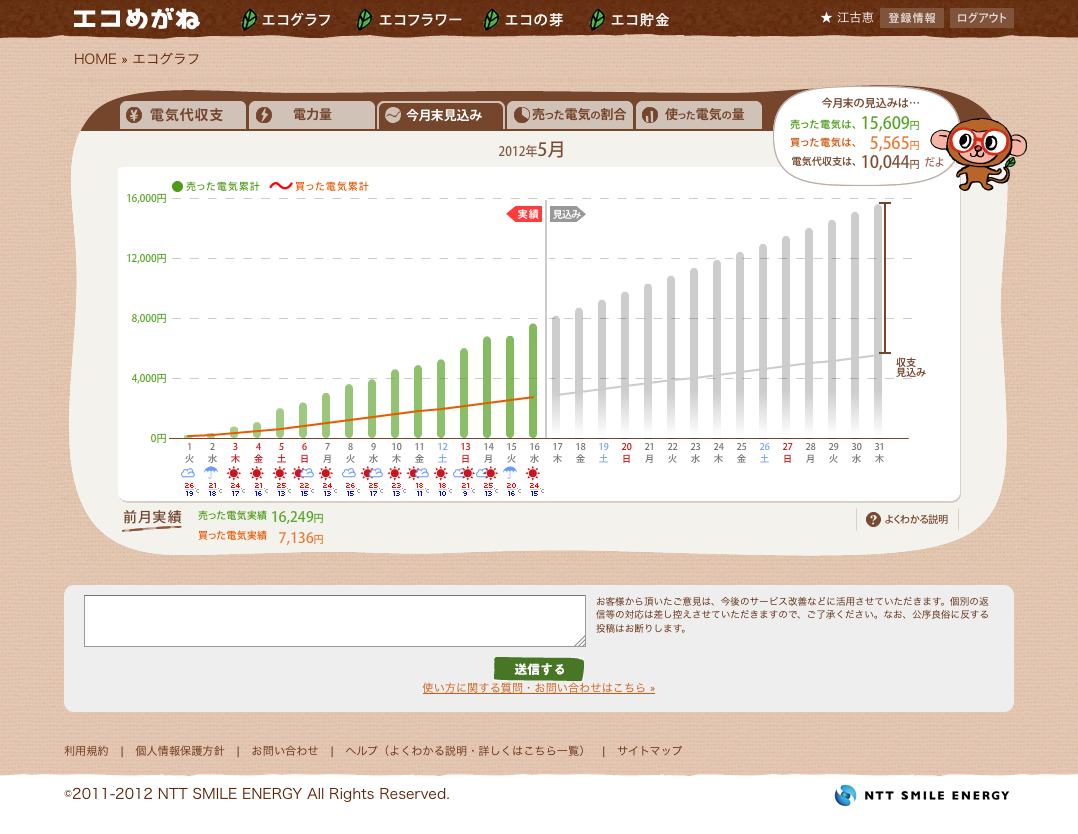Switch to the 今月末見込み tab
The width and height of the screenshot is (1078, 834).
point(441,116)
